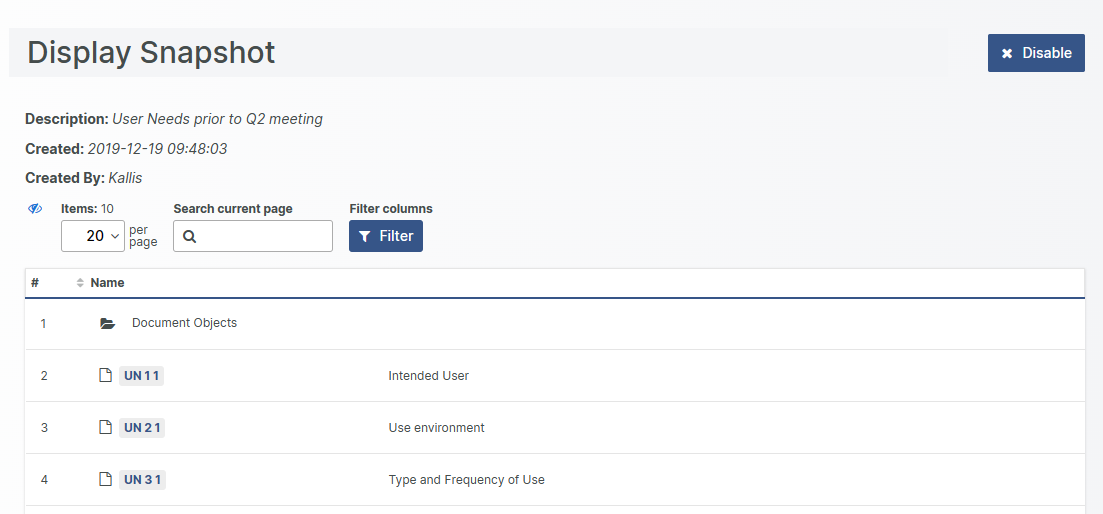Click the sort arrows beside Name column
This screenshot has height=514, width=1103.
80,283
